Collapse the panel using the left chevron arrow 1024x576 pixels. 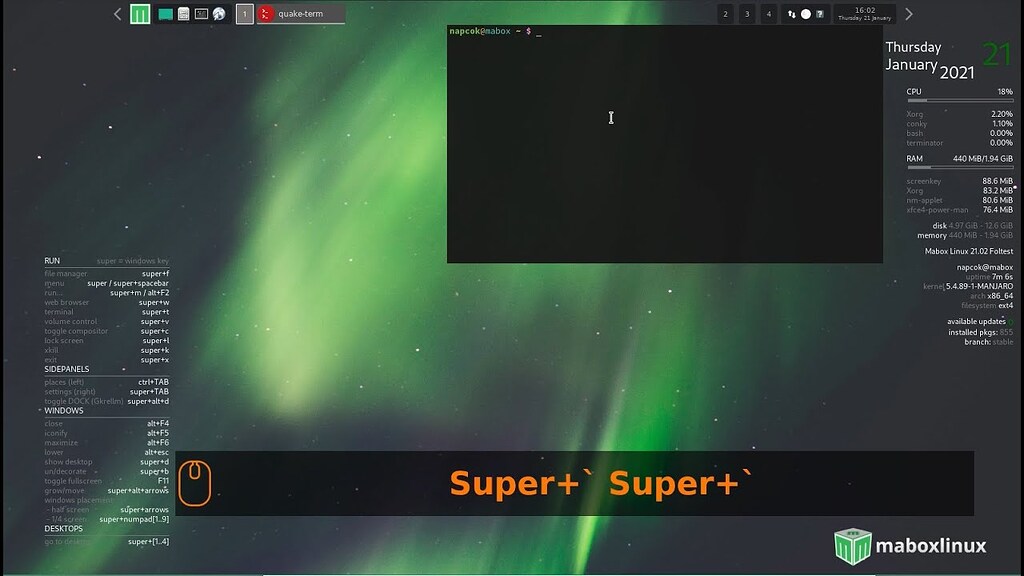point(118,14)
